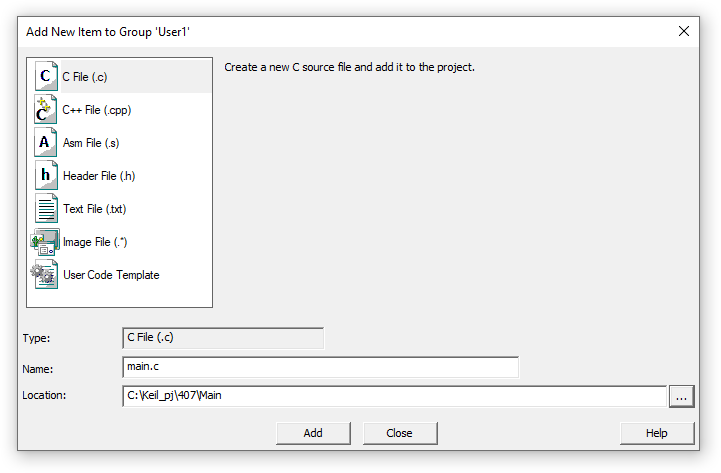Select the C File icon
The height and width of the screenshot is (473, 721).
point(46,76)
